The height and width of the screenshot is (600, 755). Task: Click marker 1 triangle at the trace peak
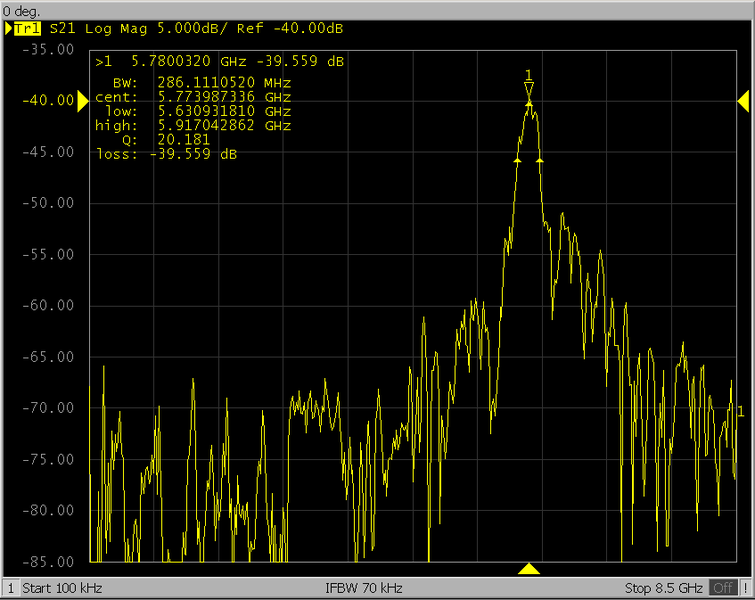click(x=529, y=88)
